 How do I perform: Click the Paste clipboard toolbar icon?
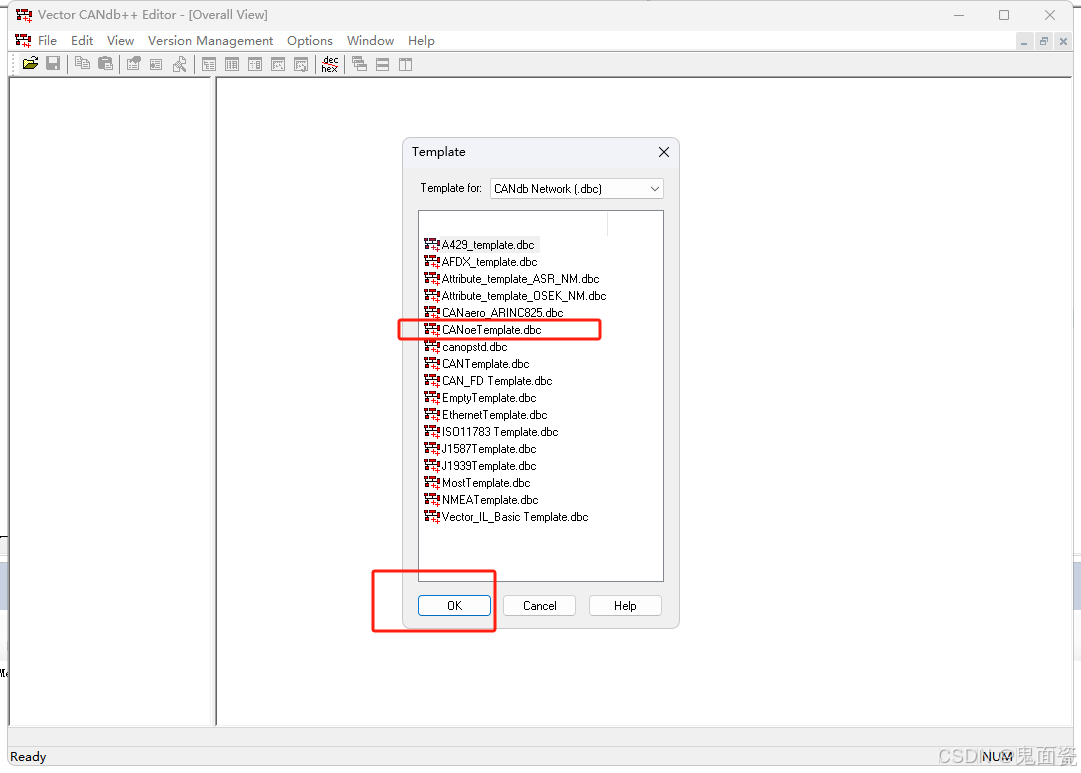pyautogui.click(x=105, y=64)
